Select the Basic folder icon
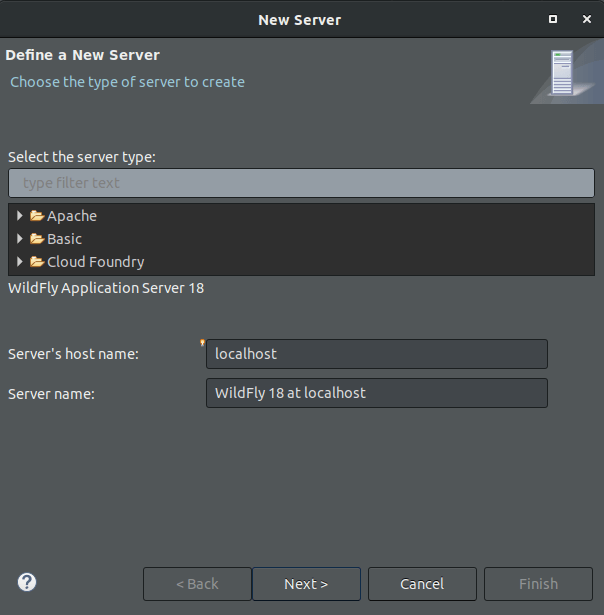604x615 pixels. 37,239
